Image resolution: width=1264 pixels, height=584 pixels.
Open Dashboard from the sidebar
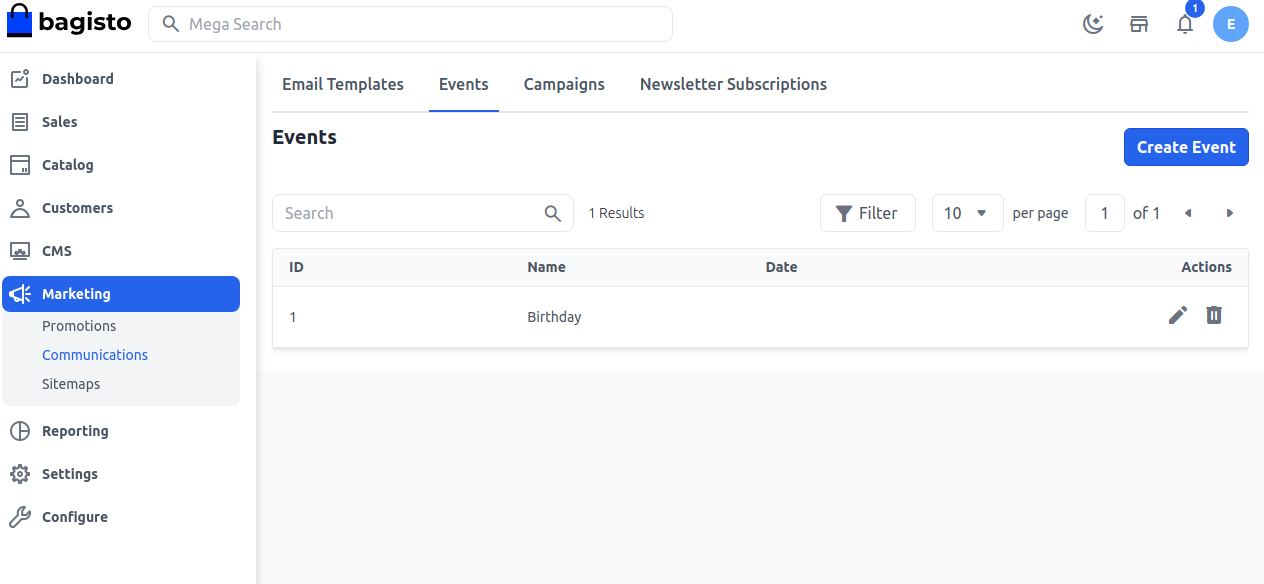coord(77,79)
